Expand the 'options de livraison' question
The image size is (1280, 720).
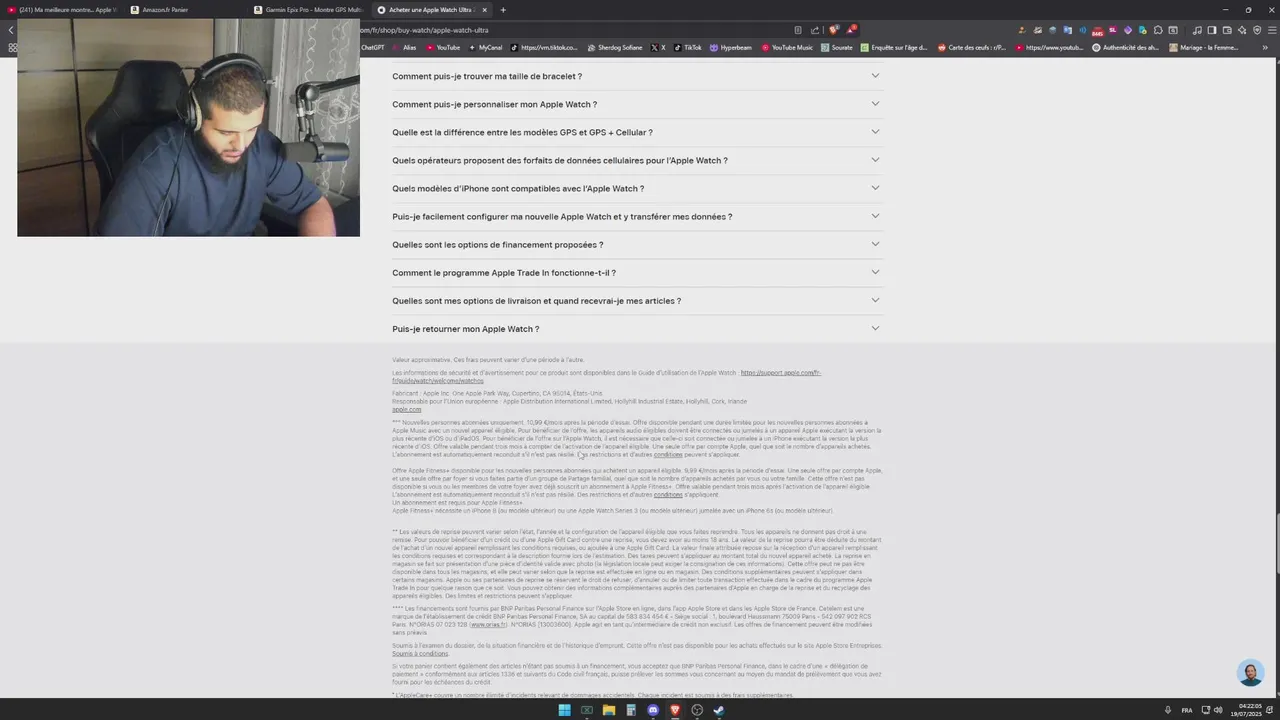click(636, 300)
